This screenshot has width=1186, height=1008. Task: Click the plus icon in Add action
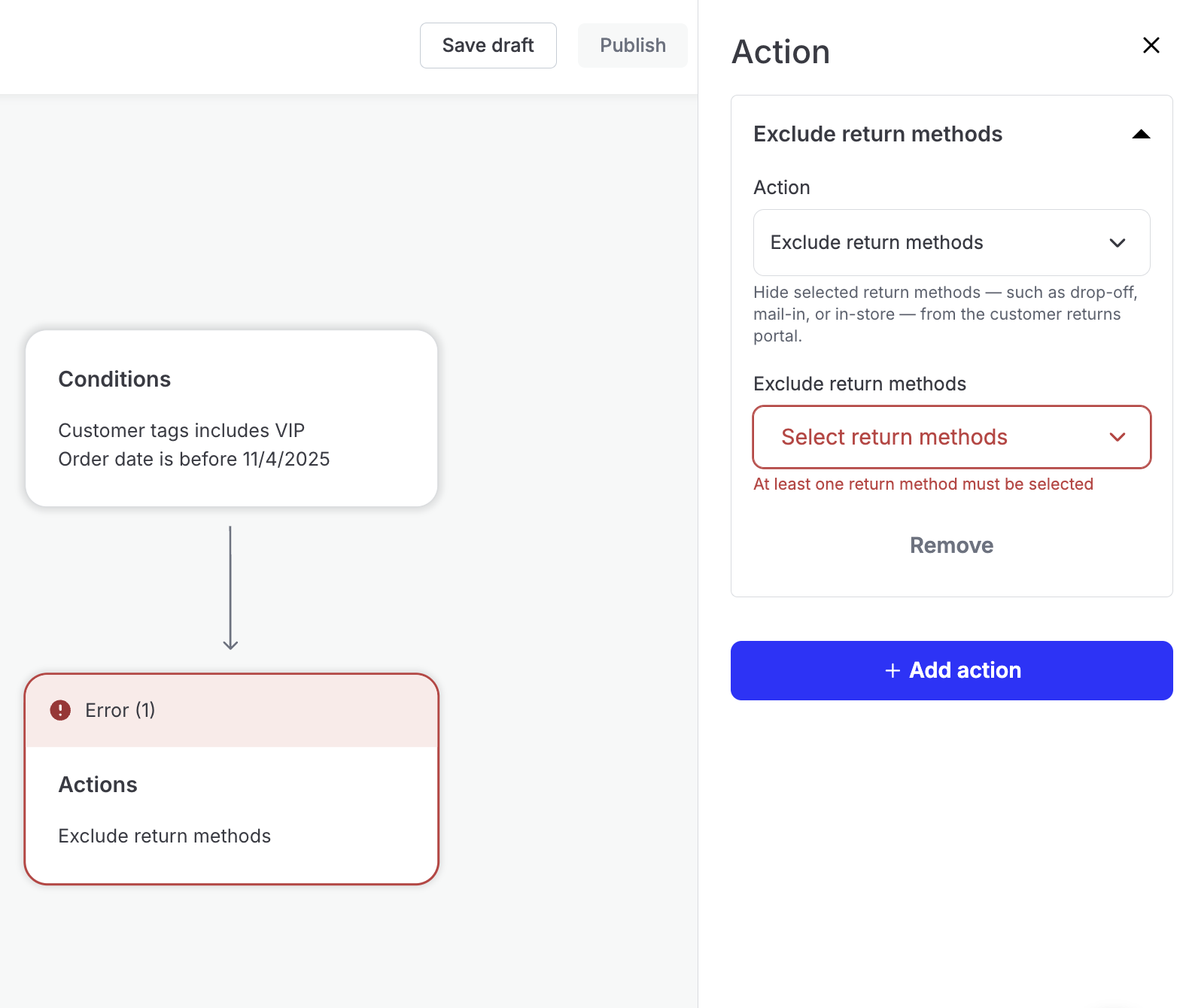click(x=893, y=670)
